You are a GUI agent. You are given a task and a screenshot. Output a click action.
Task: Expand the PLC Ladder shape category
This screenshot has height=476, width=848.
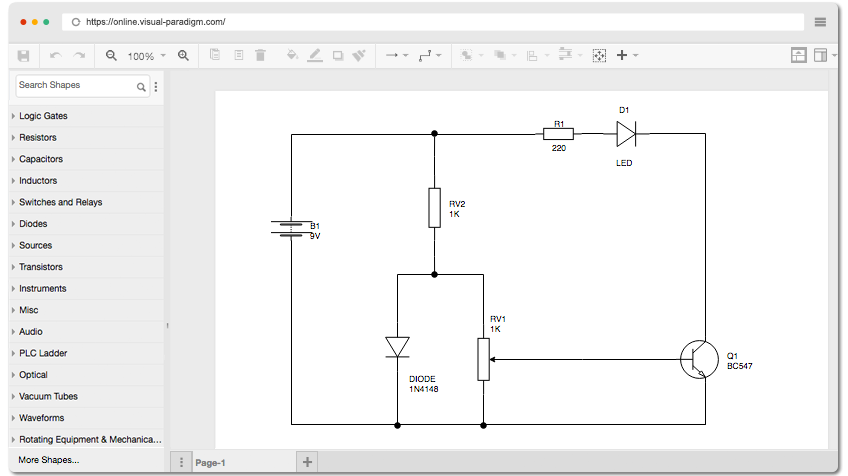(87, 353)
